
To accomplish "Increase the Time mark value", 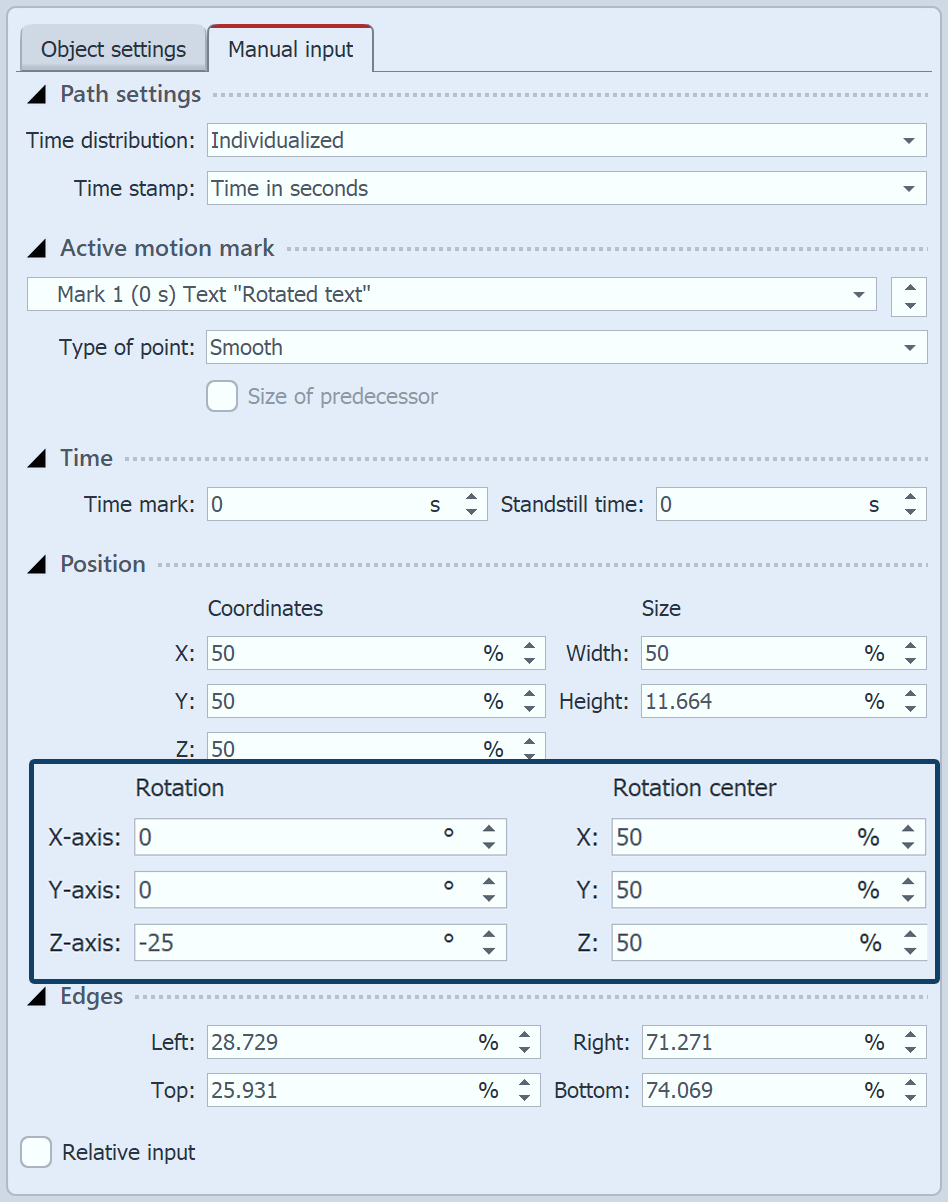I will click(470, 497).
